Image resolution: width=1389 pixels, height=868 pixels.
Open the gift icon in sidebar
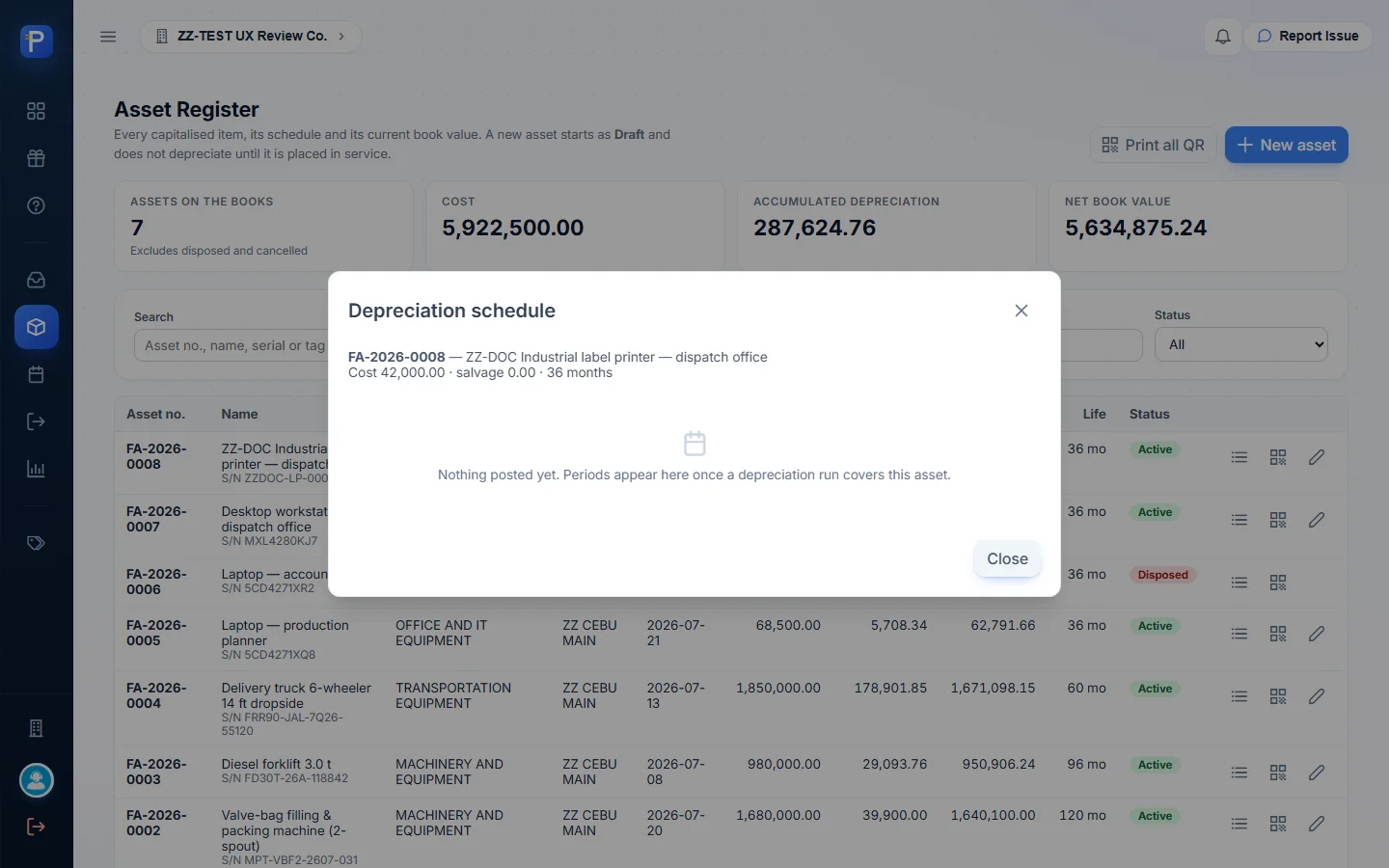click(37, 158)
